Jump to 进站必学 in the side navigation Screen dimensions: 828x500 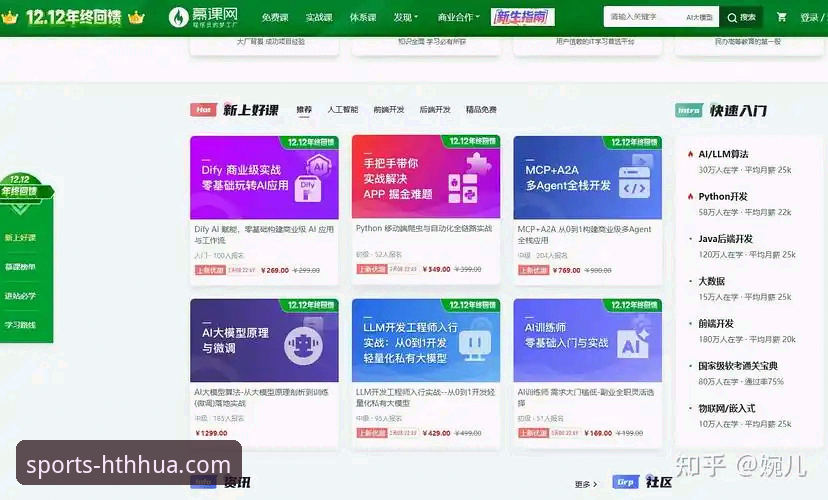[20, 296]
